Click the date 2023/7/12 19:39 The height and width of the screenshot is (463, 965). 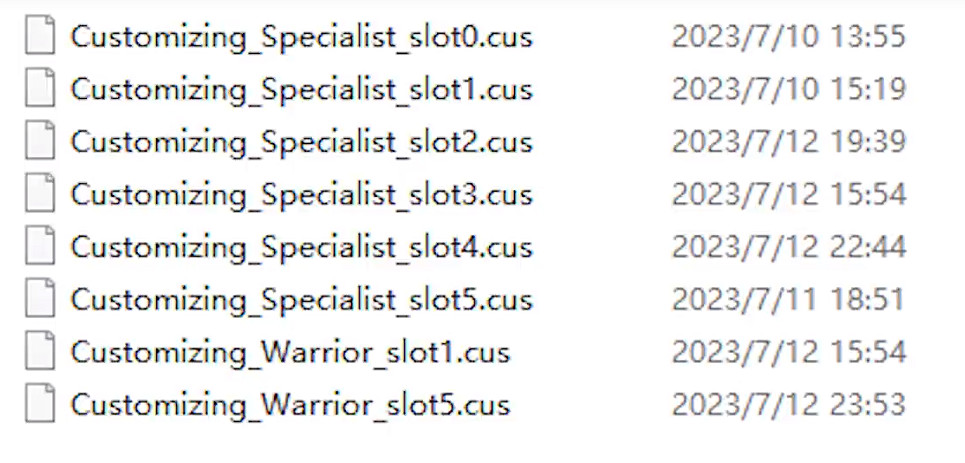[788, 142]
